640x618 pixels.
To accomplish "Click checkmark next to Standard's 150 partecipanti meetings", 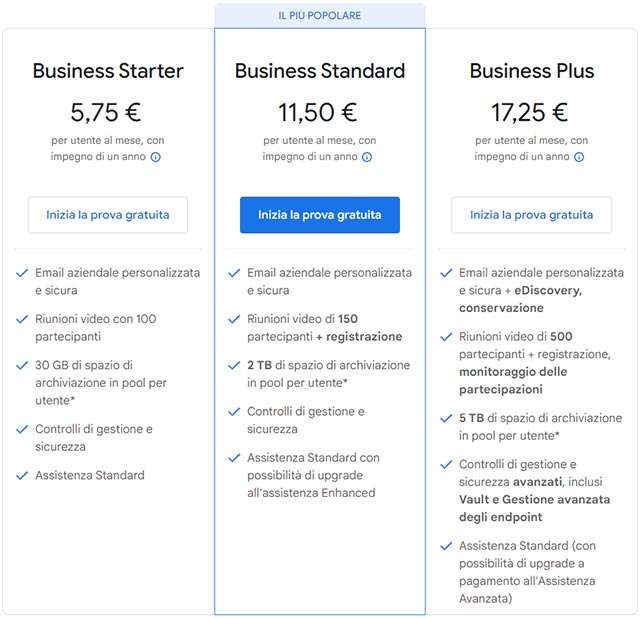I will pos(235,319).
